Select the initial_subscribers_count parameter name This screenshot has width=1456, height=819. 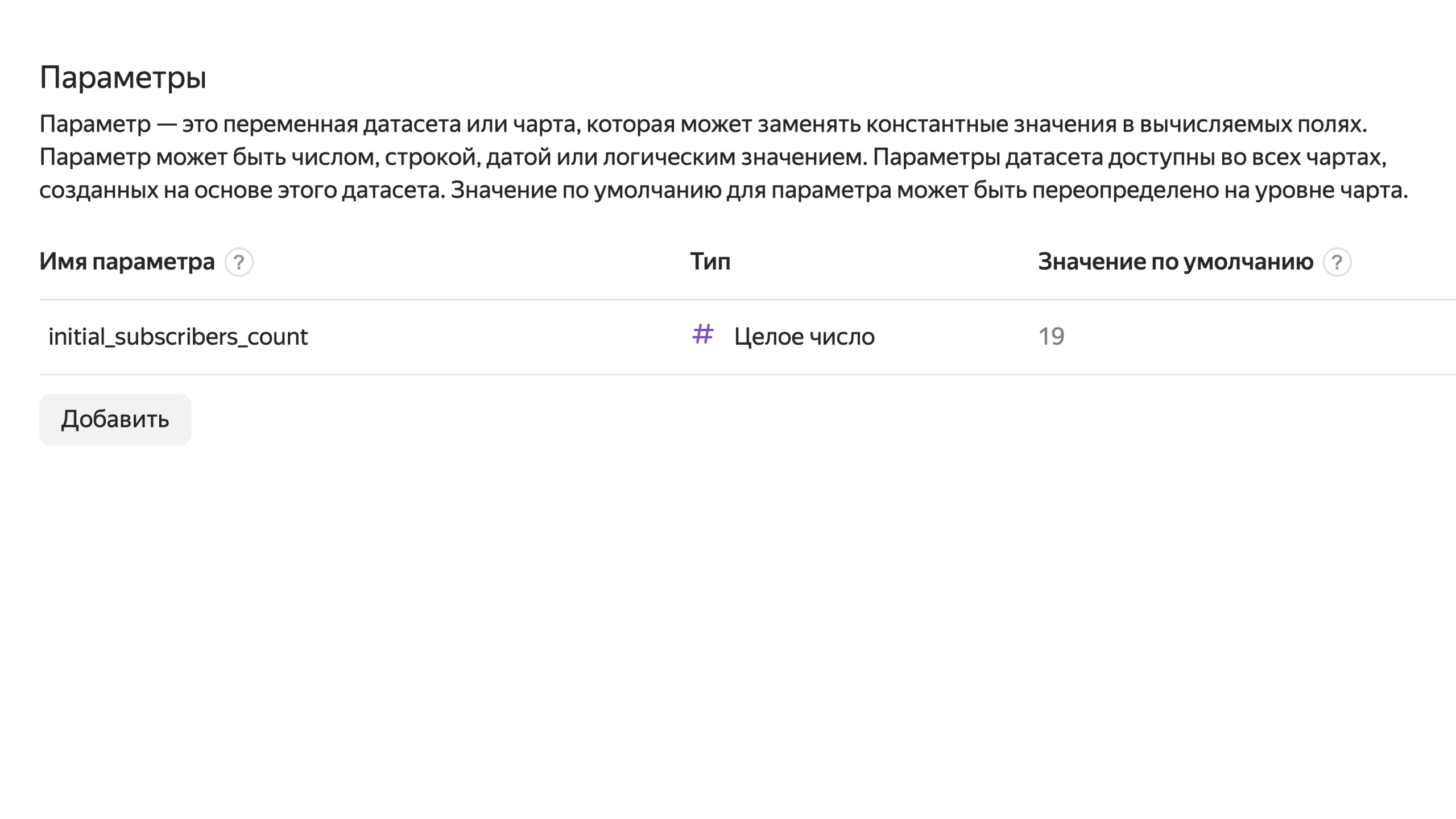[178, 337]
